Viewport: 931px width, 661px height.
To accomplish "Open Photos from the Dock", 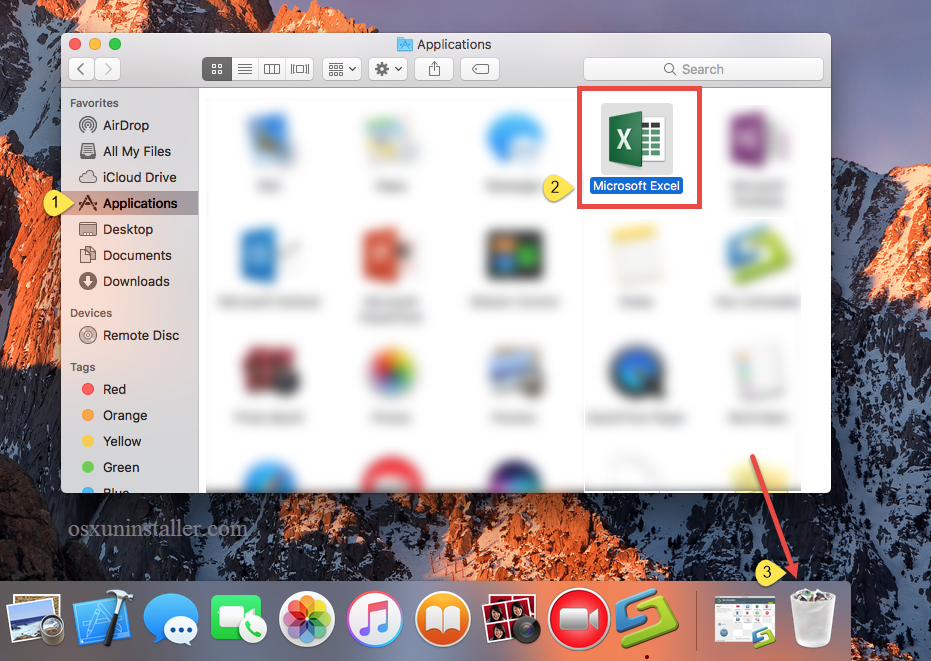I will (307, 618).
